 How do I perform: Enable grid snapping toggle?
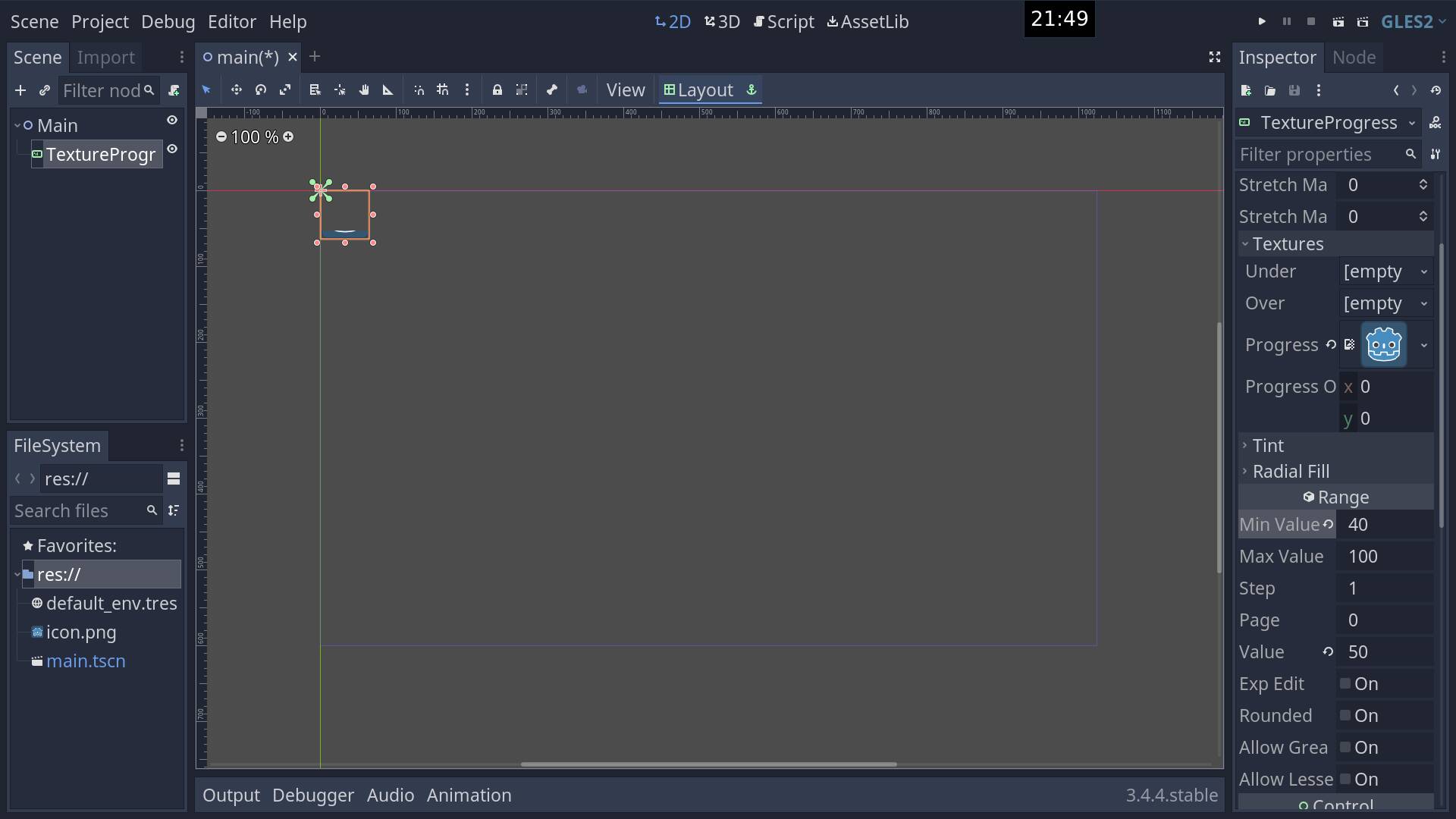pyautogui.click(x=442, y=89)
